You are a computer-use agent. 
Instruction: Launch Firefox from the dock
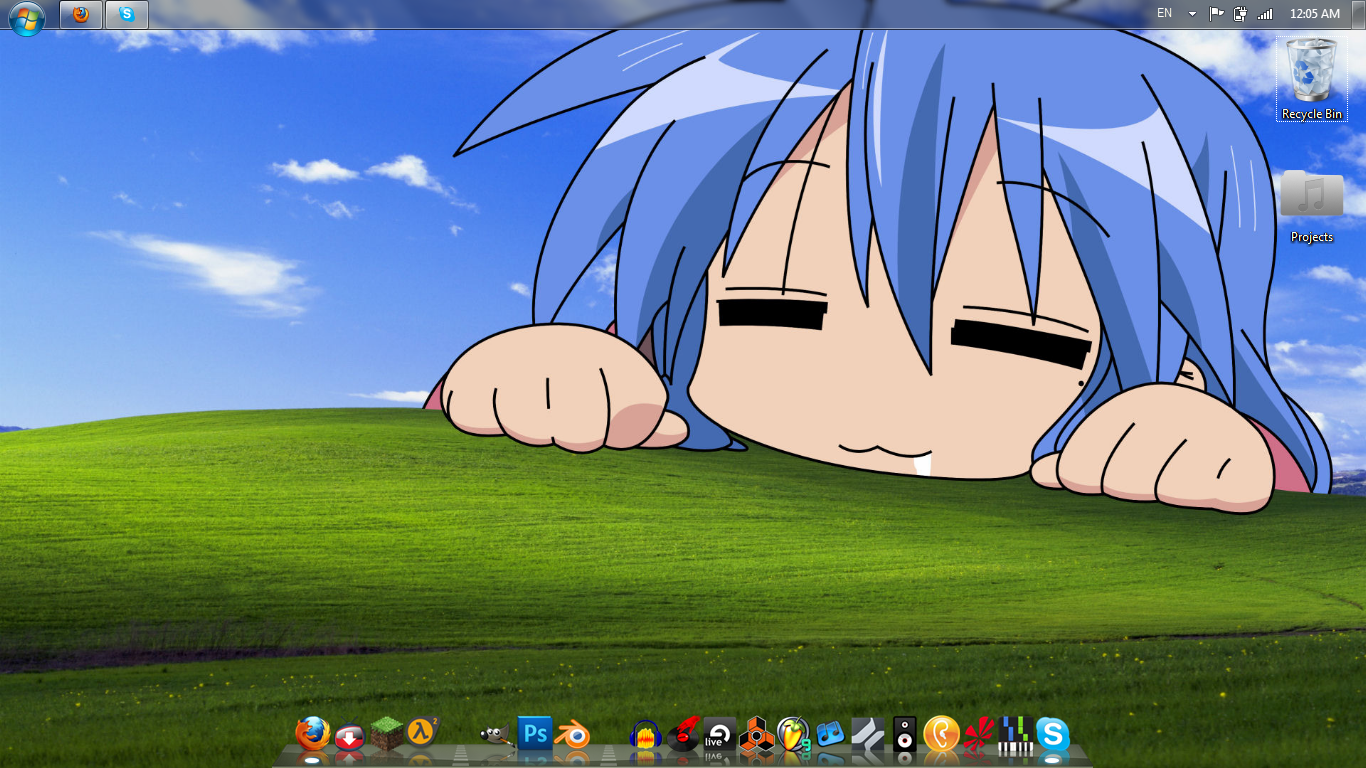coord(311,735)
